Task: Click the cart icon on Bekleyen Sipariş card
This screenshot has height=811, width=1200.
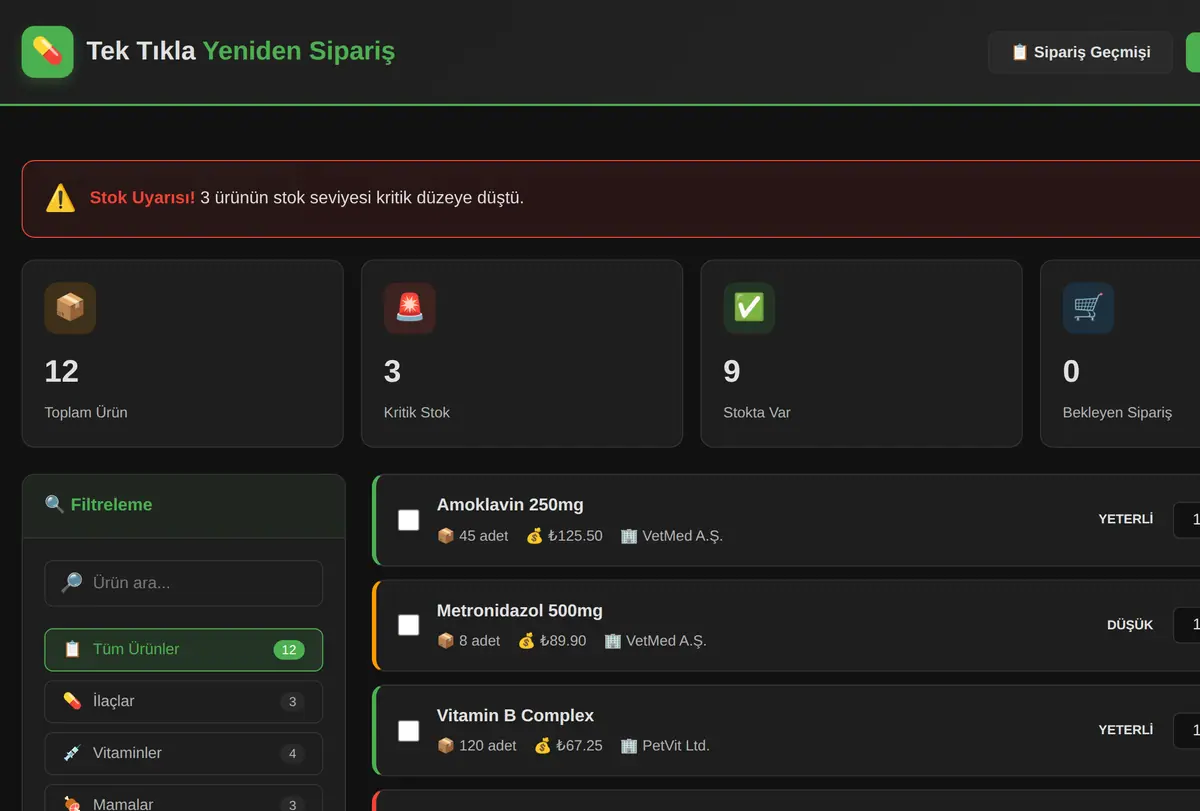Action: coord(1088,308)
